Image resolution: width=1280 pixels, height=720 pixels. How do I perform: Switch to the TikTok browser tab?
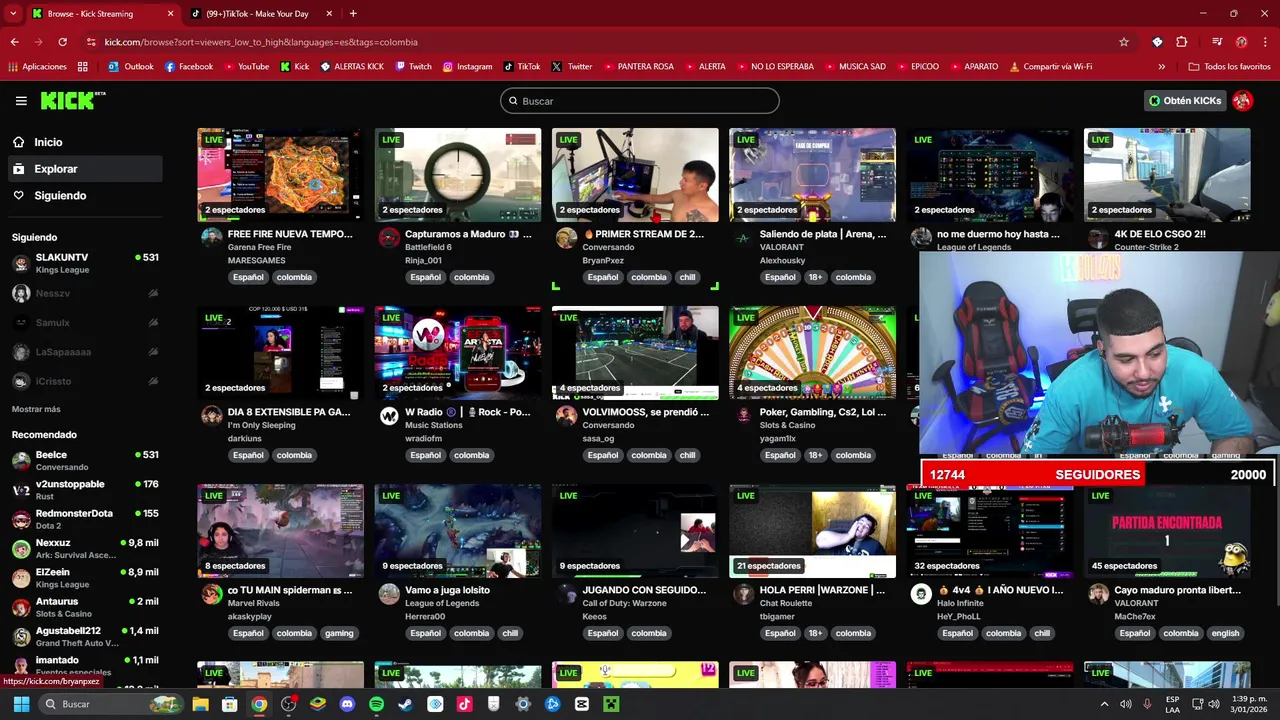click(x=257, y=14)
